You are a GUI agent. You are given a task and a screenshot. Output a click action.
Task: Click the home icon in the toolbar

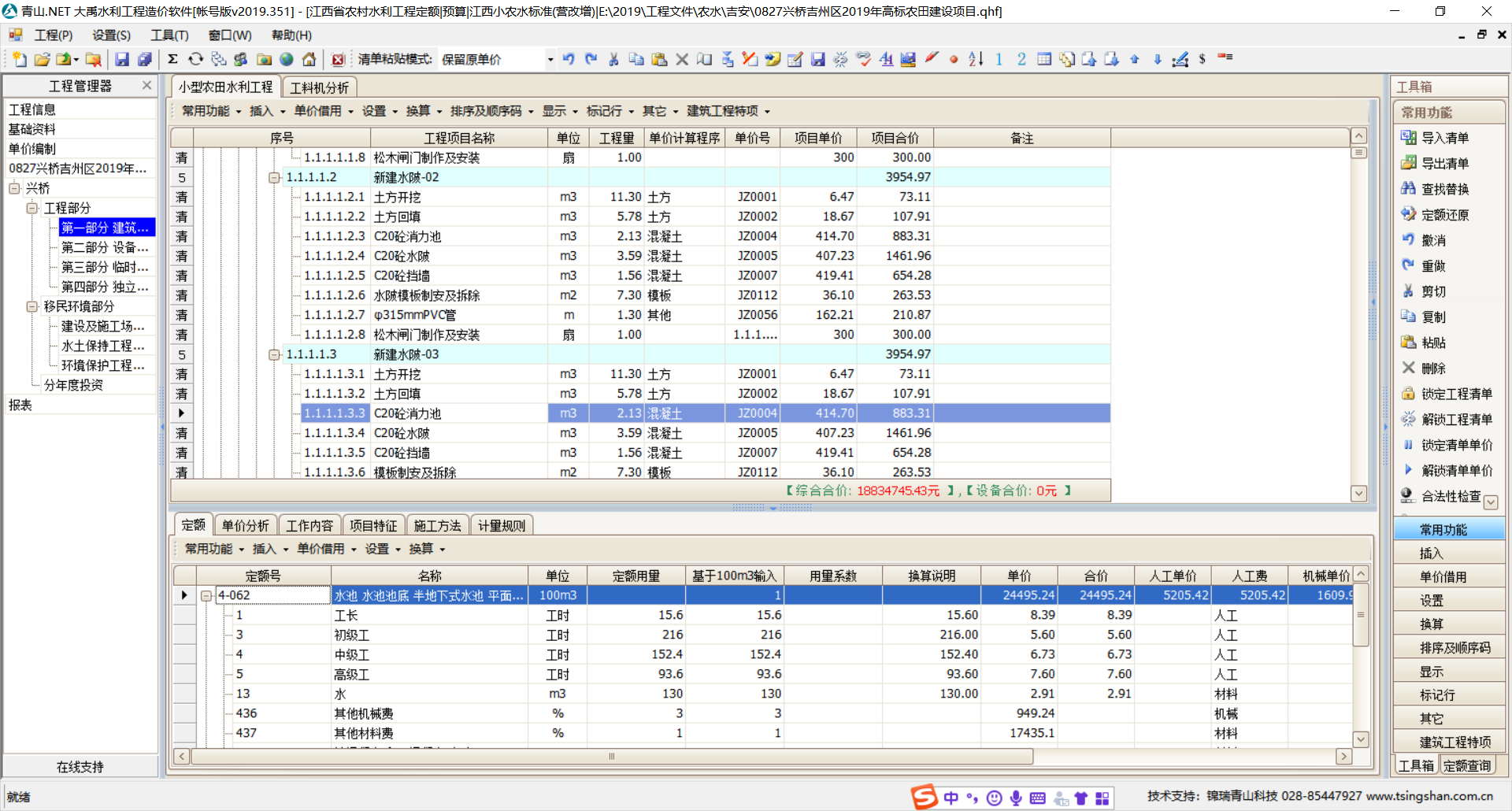coord(309,59)
